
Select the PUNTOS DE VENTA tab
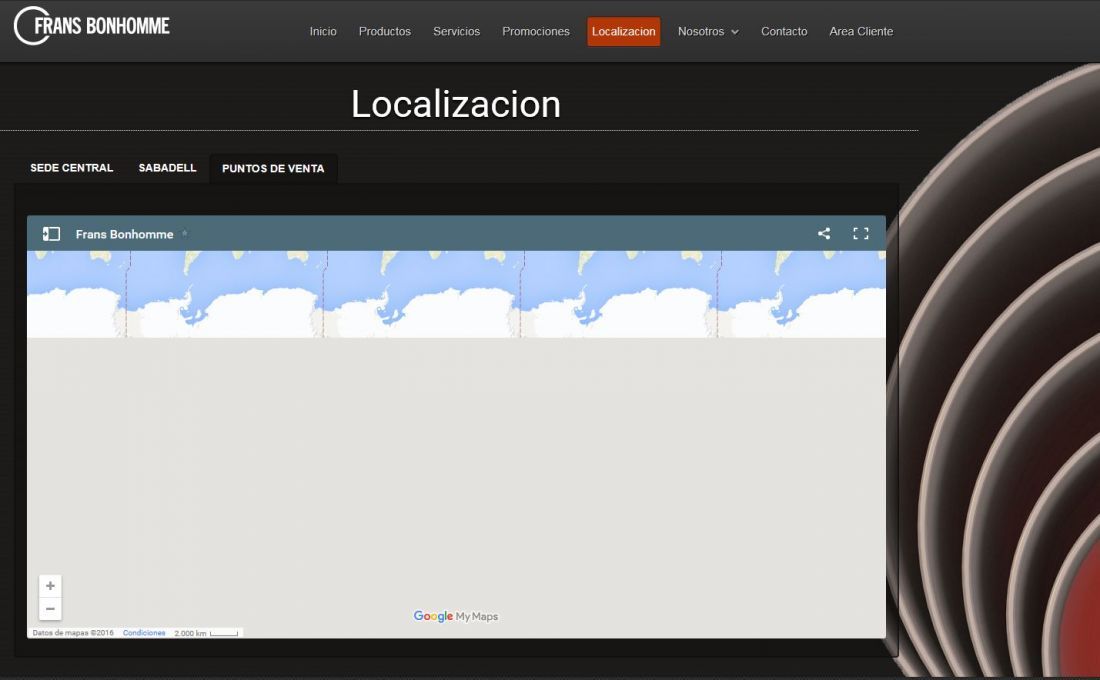[273, 168]
